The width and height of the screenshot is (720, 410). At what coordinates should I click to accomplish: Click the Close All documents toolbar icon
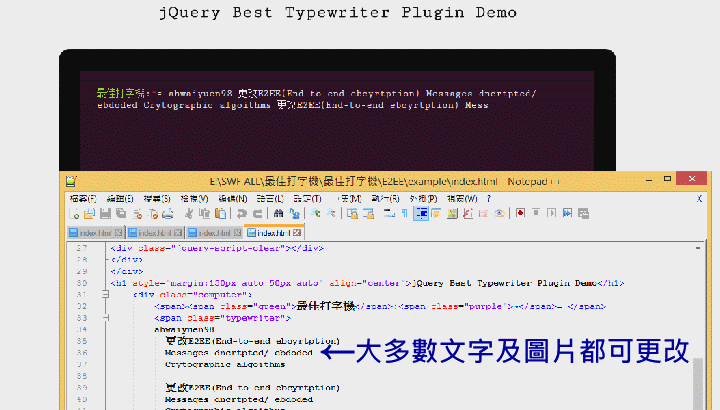coord(153,213)
